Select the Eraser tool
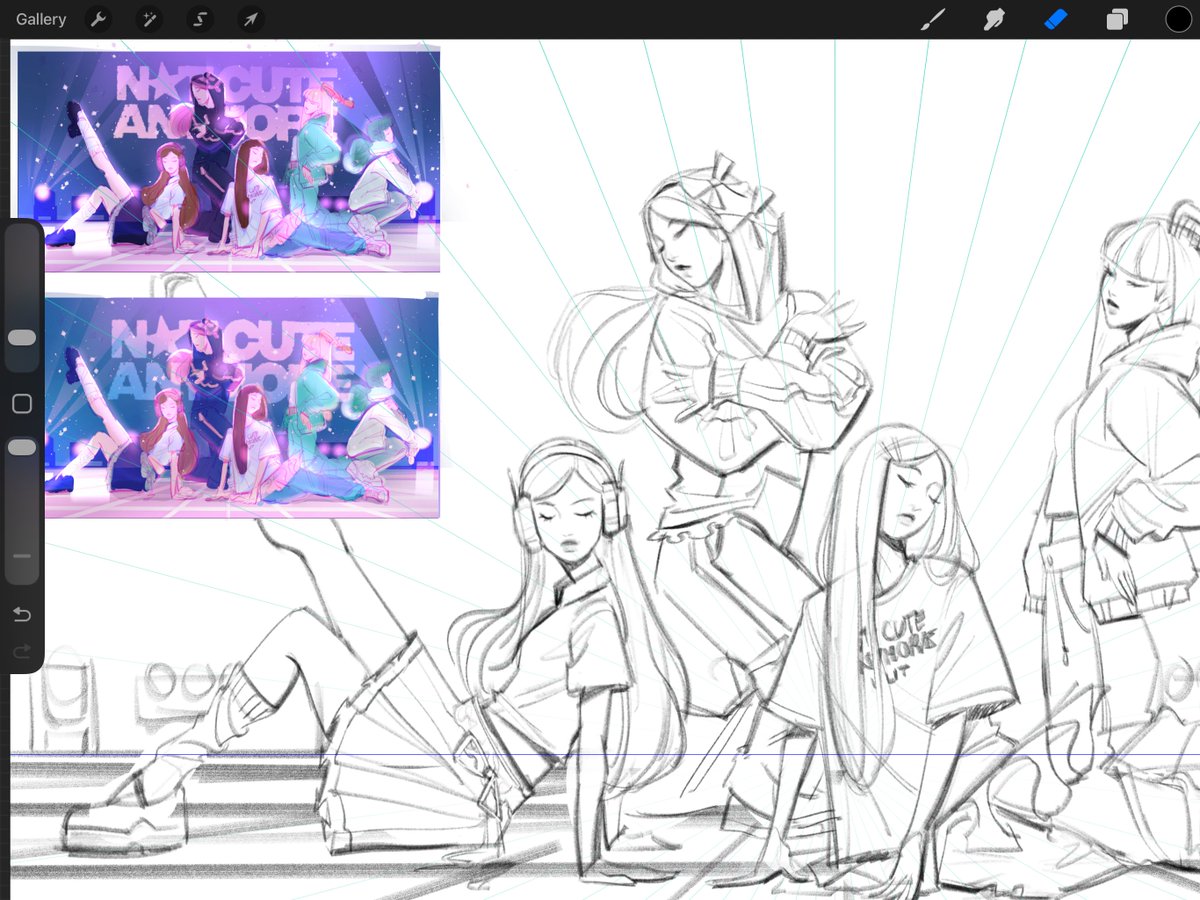The width and height of the screenshot is (1200, 900). [1056, 19]
